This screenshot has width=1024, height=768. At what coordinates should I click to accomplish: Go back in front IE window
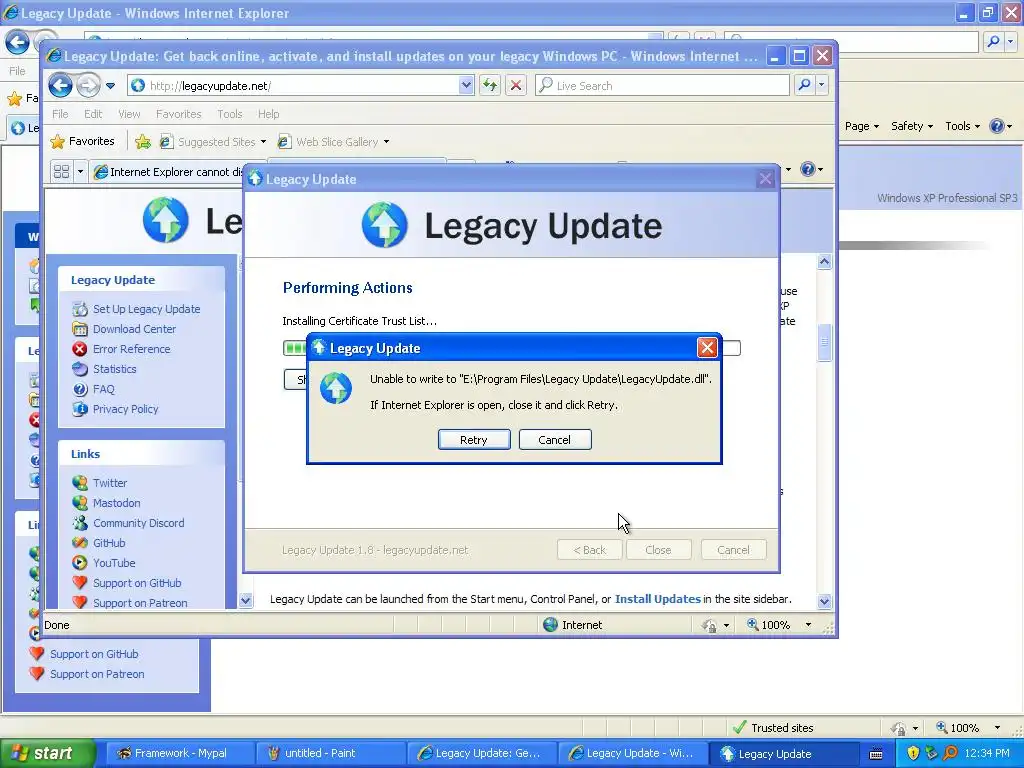[60, 85]
